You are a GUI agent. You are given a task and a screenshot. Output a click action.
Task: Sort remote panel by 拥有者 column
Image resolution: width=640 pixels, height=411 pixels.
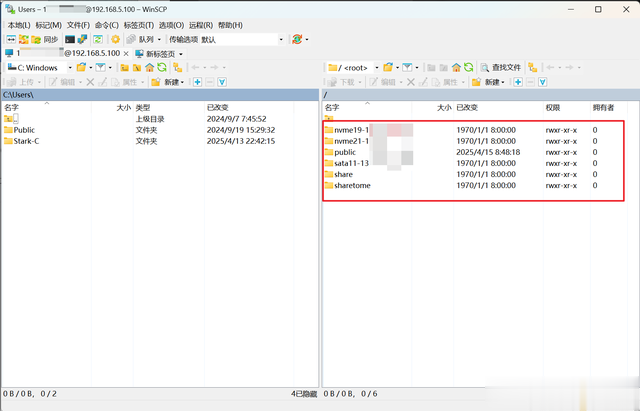[608, 108]
